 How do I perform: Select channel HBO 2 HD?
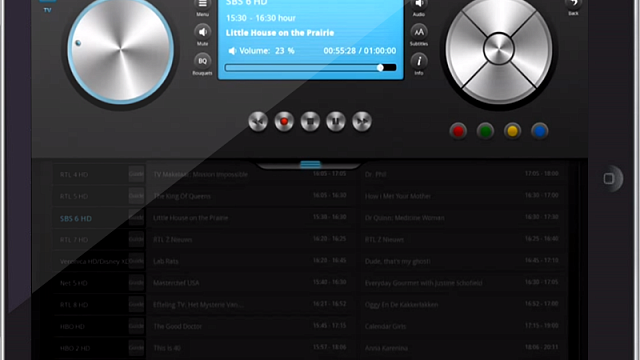[x=75, y=348]
